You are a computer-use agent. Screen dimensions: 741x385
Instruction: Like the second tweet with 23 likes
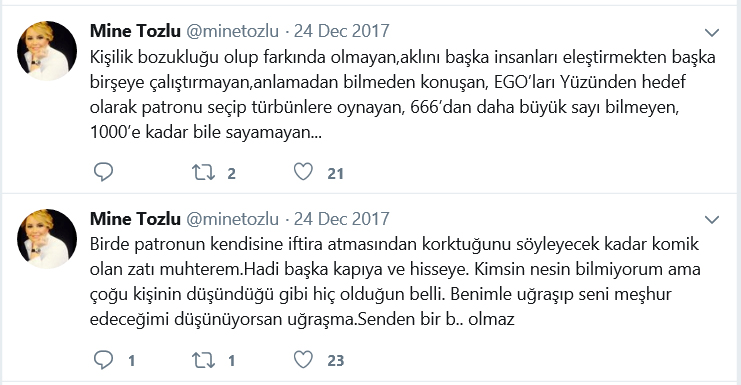303,360
